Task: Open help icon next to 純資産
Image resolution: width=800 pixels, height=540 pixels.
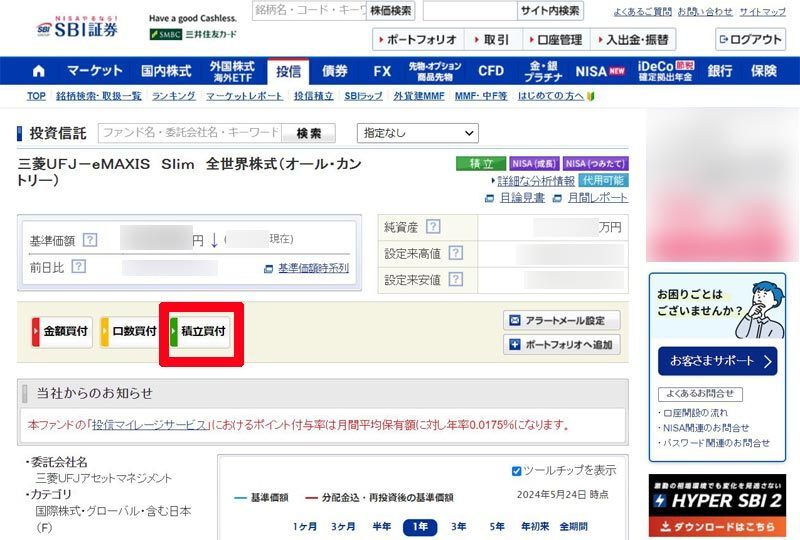Action: (x=433, y=226)
